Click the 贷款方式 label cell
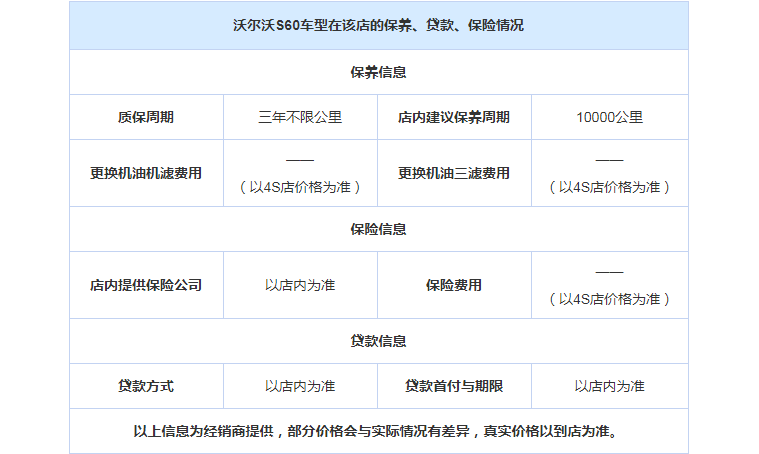 (146, 386)
